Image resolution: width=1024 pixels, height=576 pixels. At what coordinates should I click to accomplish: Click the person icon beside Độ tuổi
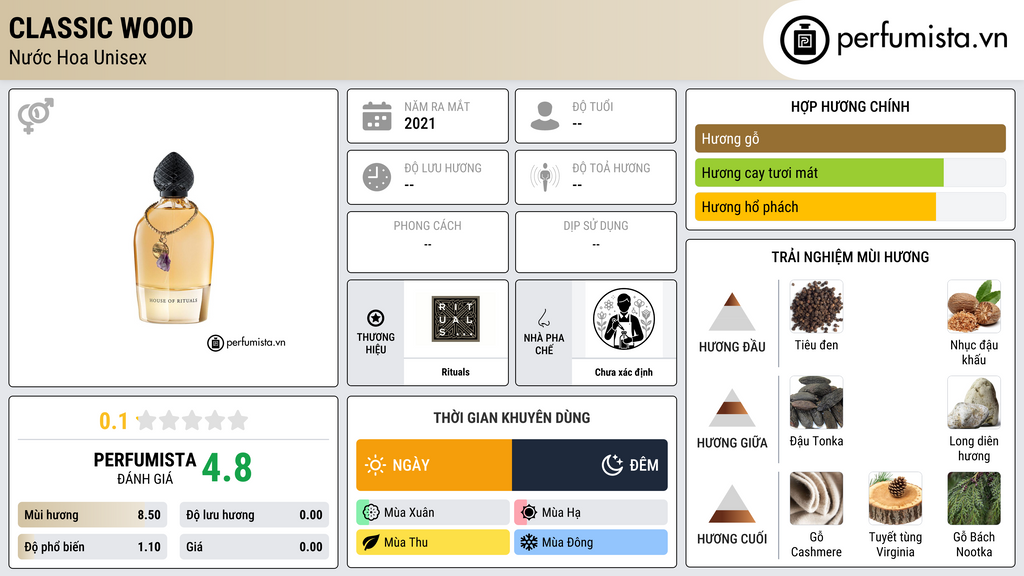[x=545, y=116]
